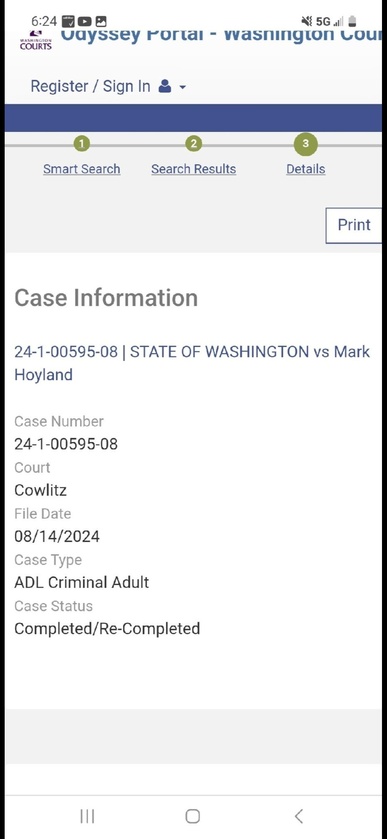Image resolution: width=387 pixels, height=839 pixels.
Task: Tap the YouTube notification icon in status bar
Action: coord(85,21)
